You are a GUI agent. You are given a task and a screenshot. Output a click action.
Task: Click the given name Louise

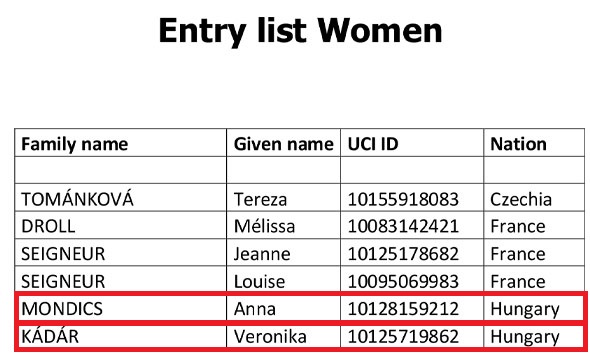point(259,281)
